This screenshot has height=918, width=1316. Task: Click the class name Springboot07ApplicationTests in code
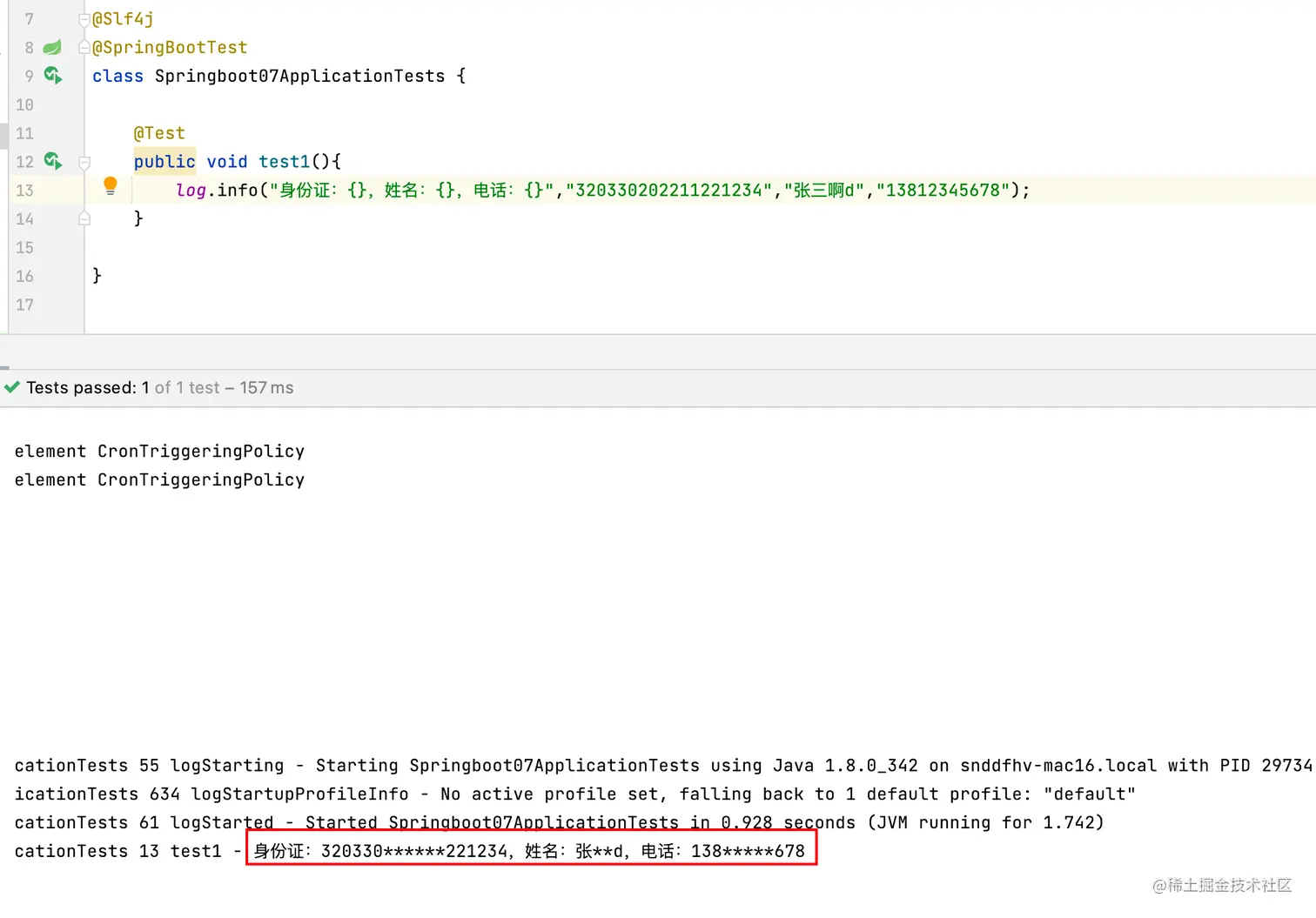pos(300,77)
